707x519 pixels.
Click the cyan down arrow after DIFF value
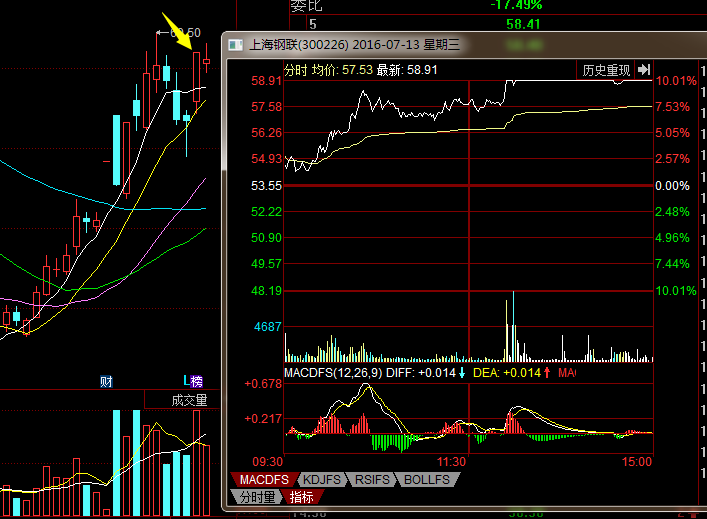(462, 373)
